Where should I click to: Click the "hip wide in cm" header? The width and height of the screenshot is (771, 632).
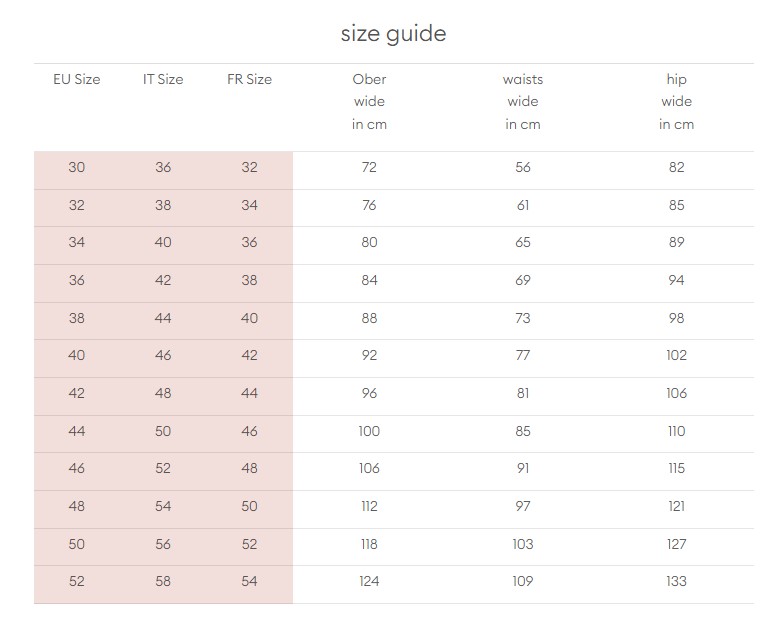pyautogui.click(x=677, y=101)
